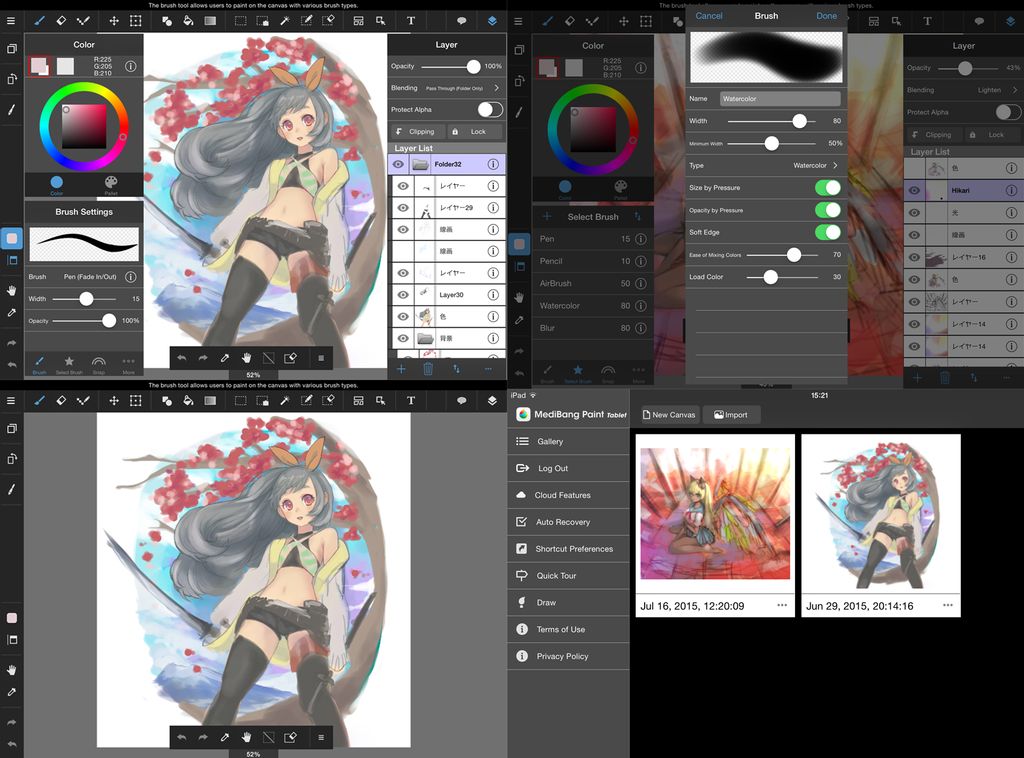The width and height of the screenshot is (1024, 758).
Task: Click Done in the Brush dialog
Action: tap(826, 16)
